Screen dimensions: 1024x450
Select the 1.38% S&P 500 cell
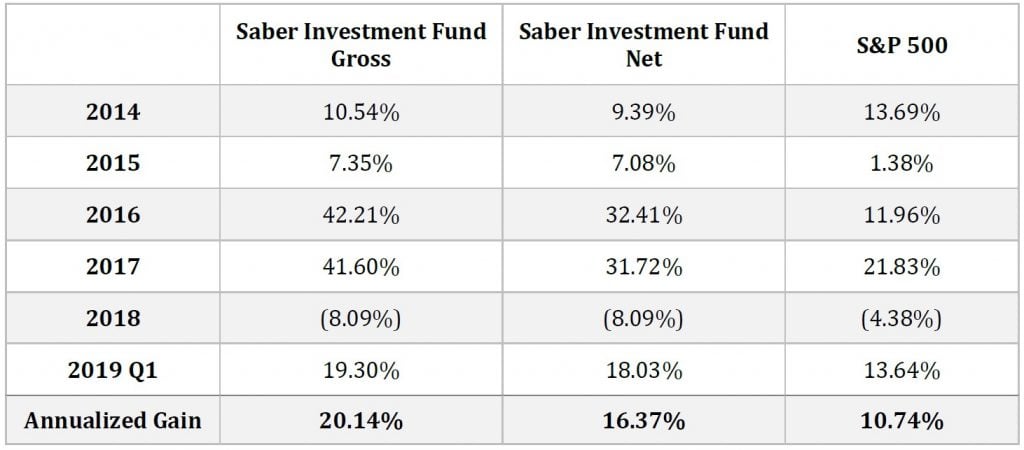(903, 164)
